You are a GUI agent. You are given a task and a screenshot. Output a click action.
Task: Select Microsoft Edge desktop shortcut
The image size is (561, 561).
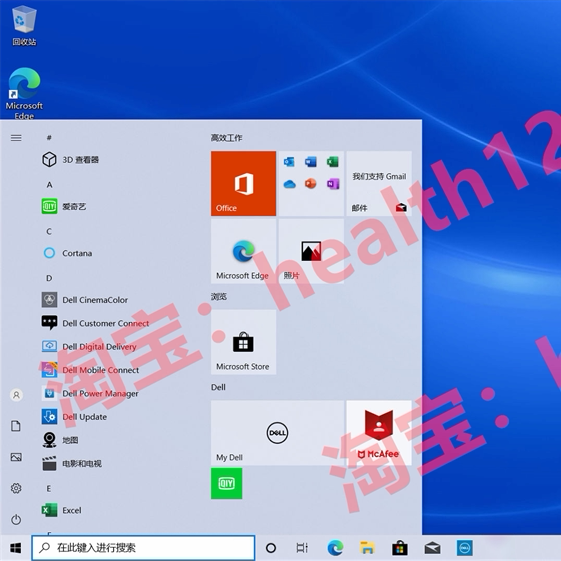pyautogui.click(x=24, y=93)
